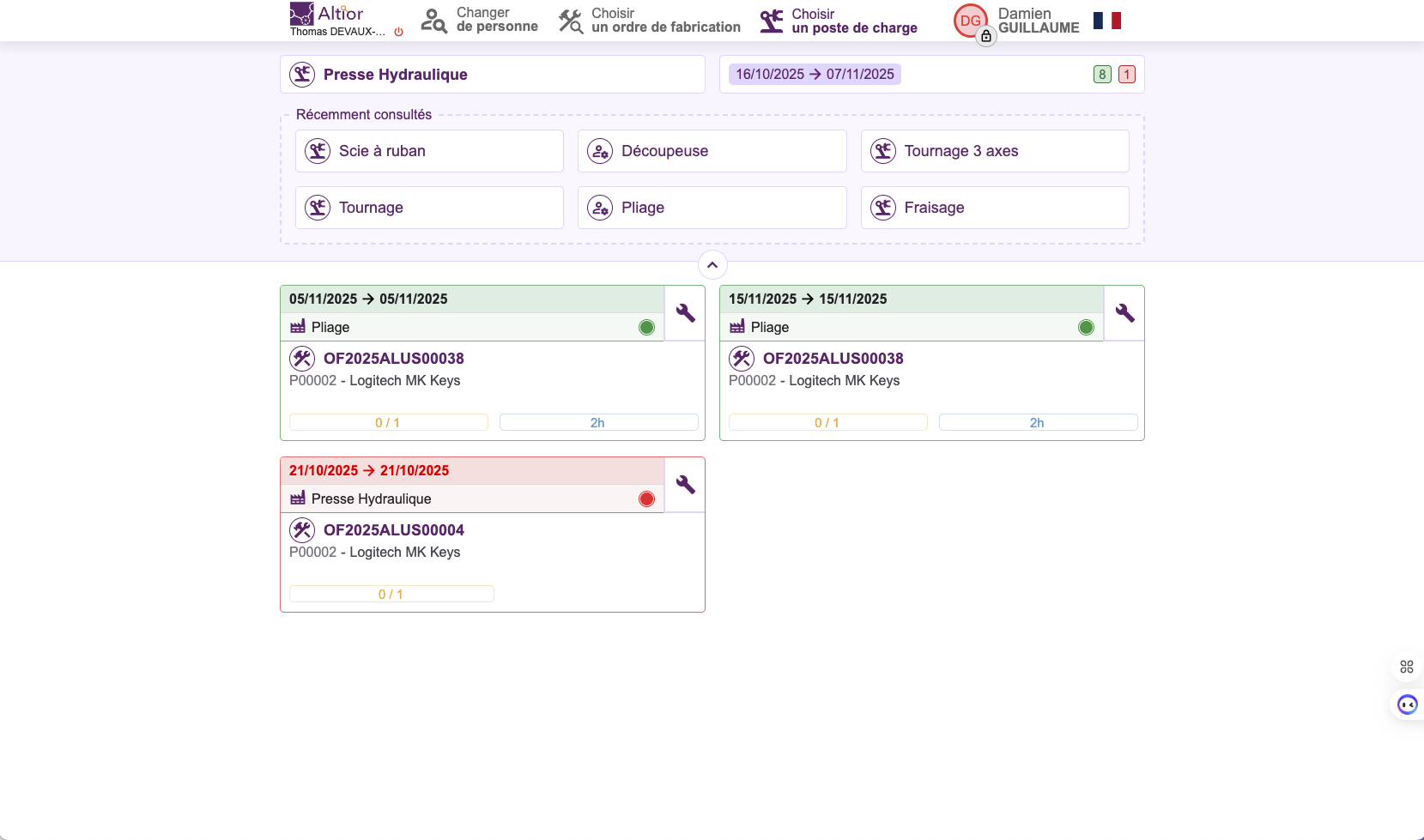Open OF2025ALUS00038 in 05/11/2025 card
The image size is (1424, 840).
point(394,359)
